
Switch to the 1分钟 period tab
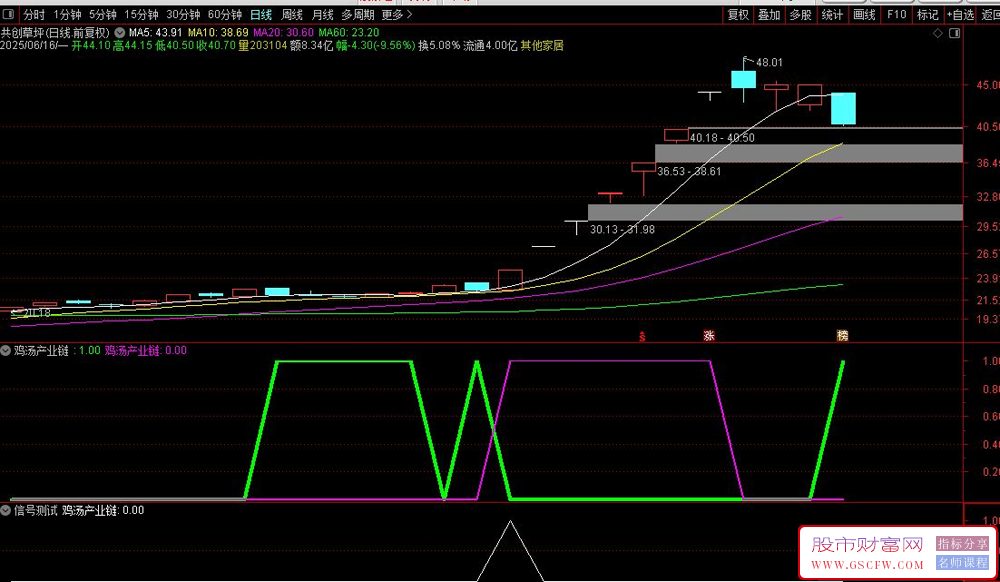[67, 14]
